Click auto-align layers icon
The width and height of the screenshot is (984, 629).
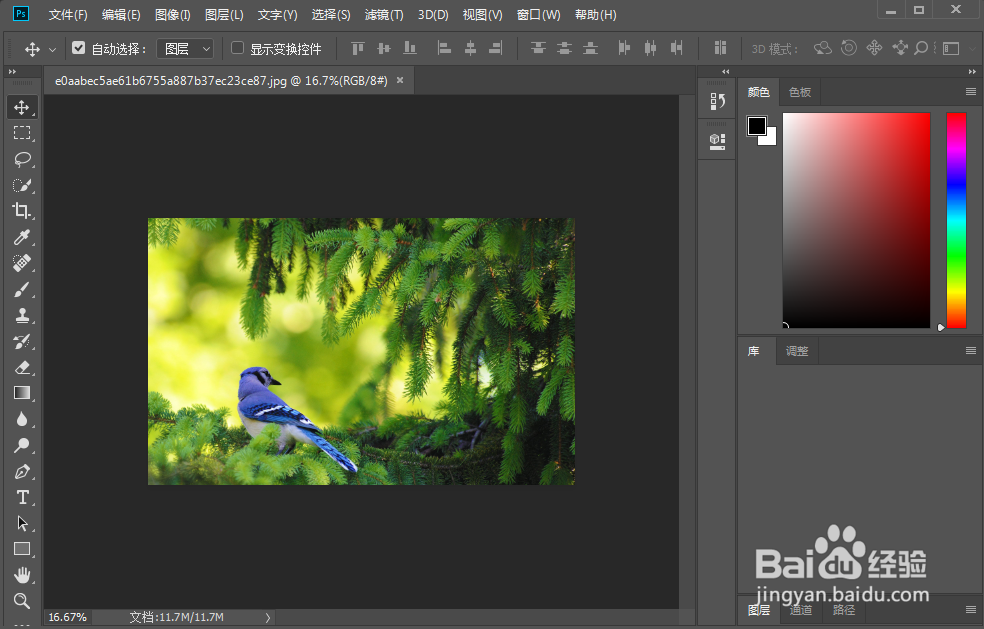tap(720, 48)
